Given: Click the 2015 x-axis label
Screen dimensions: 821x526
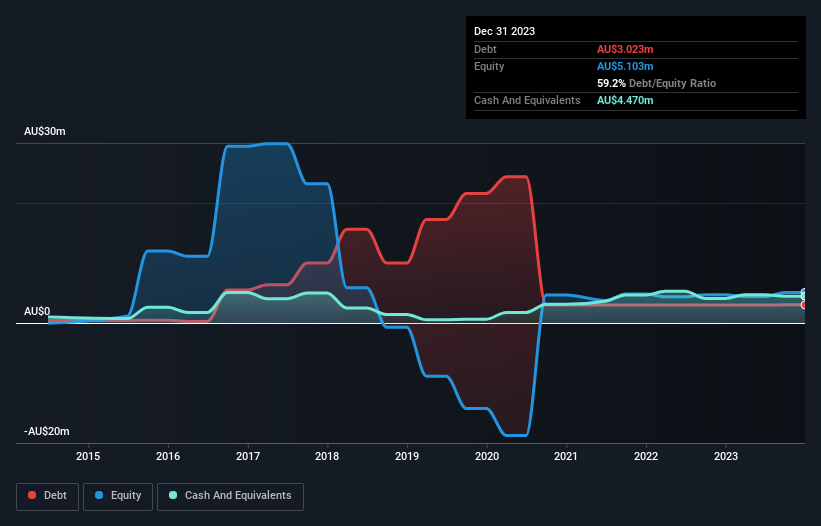Looking at the screenshot, I should click(x=88, y=456).
